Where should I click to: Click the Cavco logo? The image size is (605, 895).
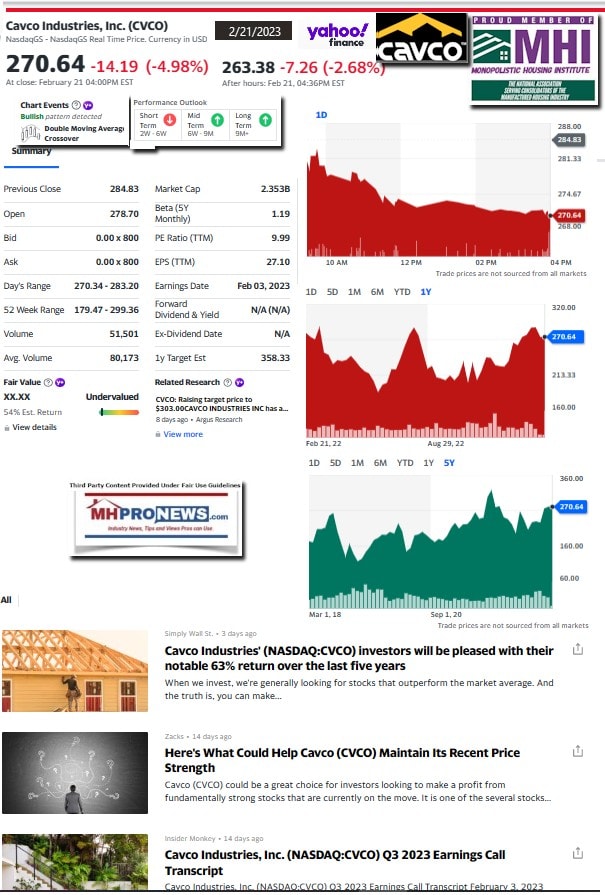[x=421, y=38]
